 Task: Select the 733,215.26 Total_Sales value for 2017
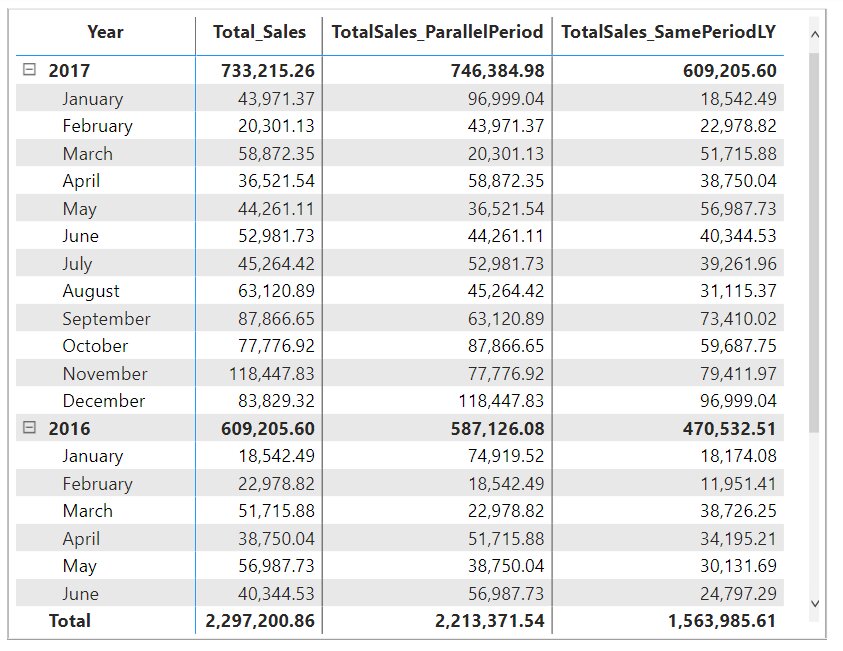pyautogui.click(x=267, y=71)
